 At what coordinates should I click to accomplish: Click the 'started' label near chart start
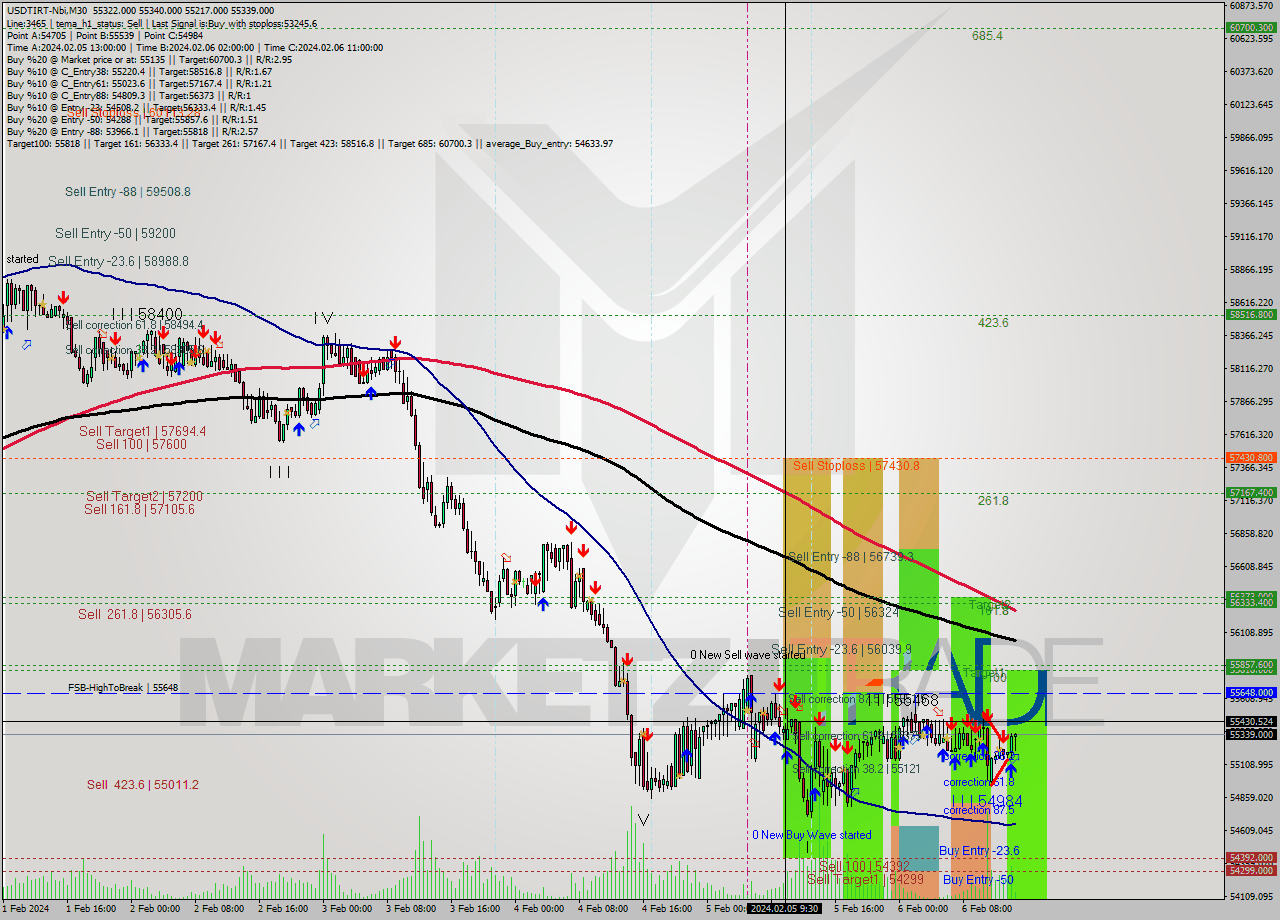pos(22,259)
